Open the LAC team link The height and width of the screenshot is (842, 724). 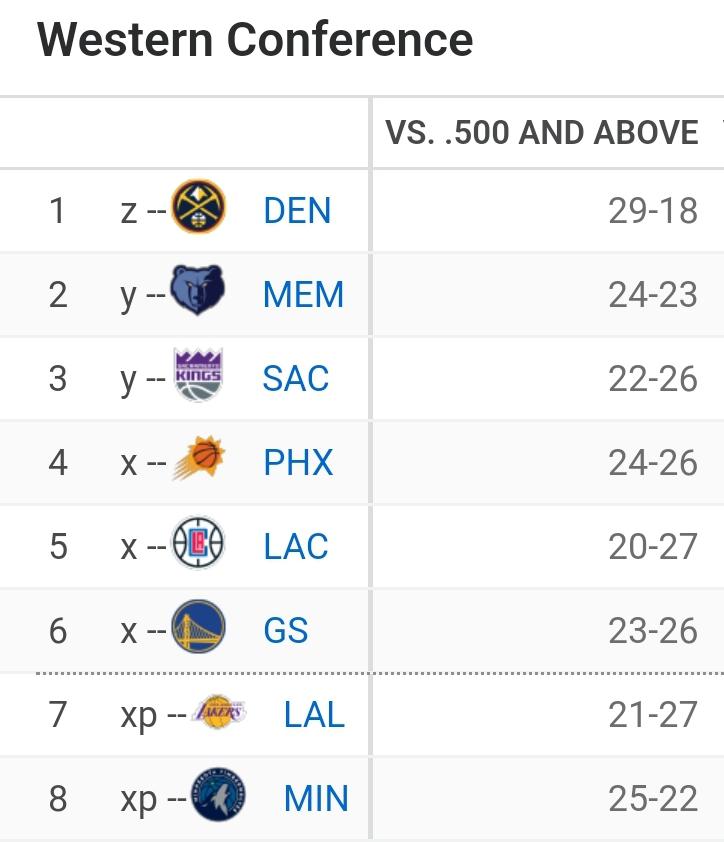(x=296, y=547)
